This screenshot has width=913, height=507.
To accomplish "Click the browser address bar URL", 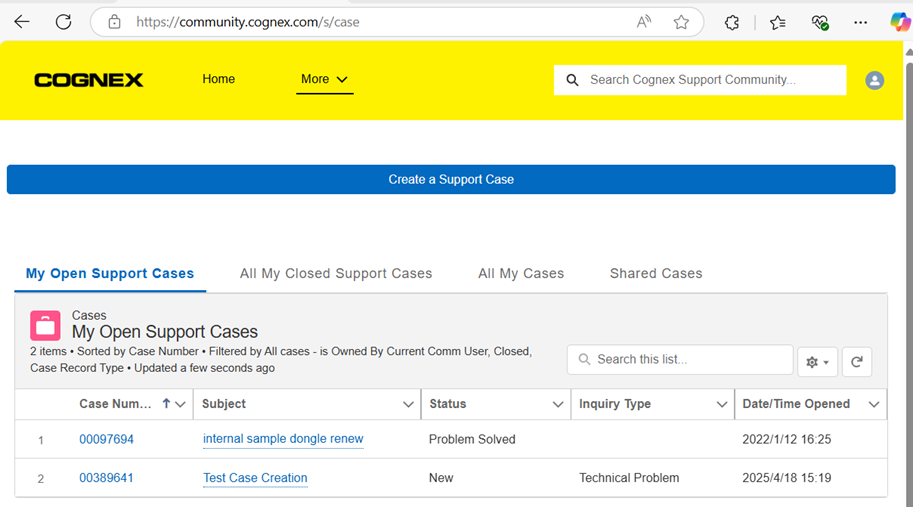I will [248, 22].
